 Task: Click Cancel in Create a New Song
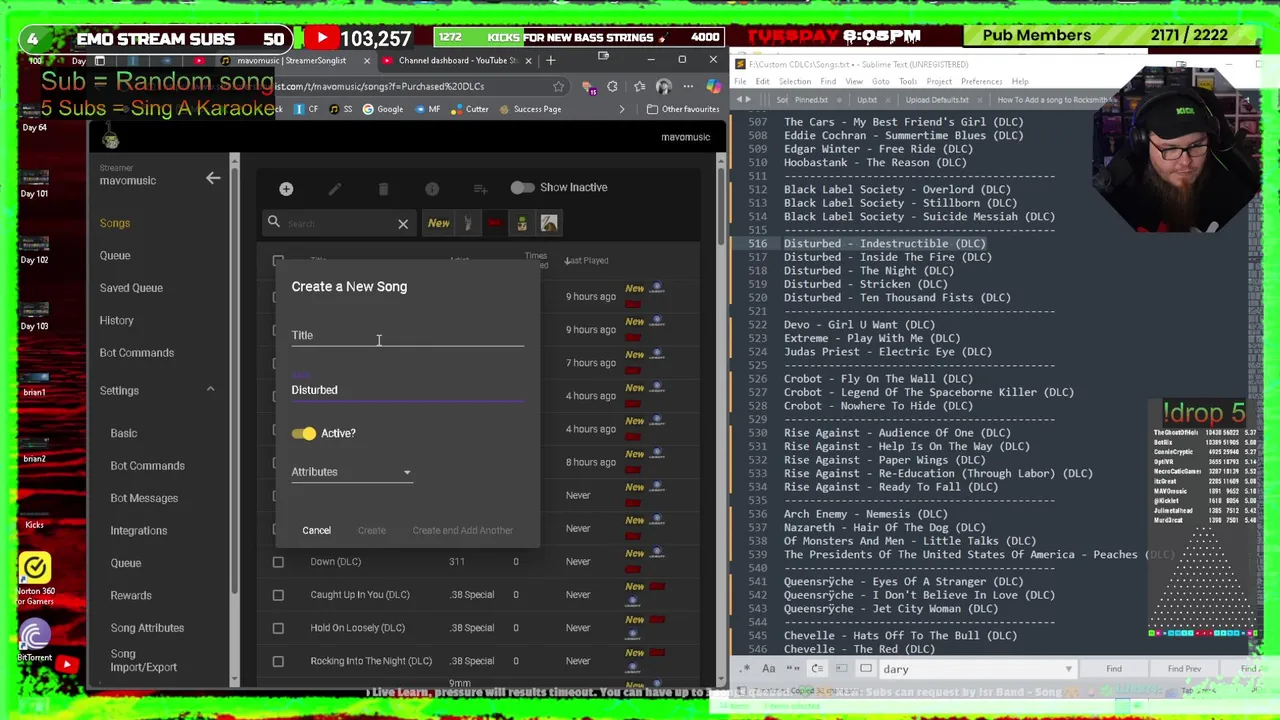[x=316, y=531]
